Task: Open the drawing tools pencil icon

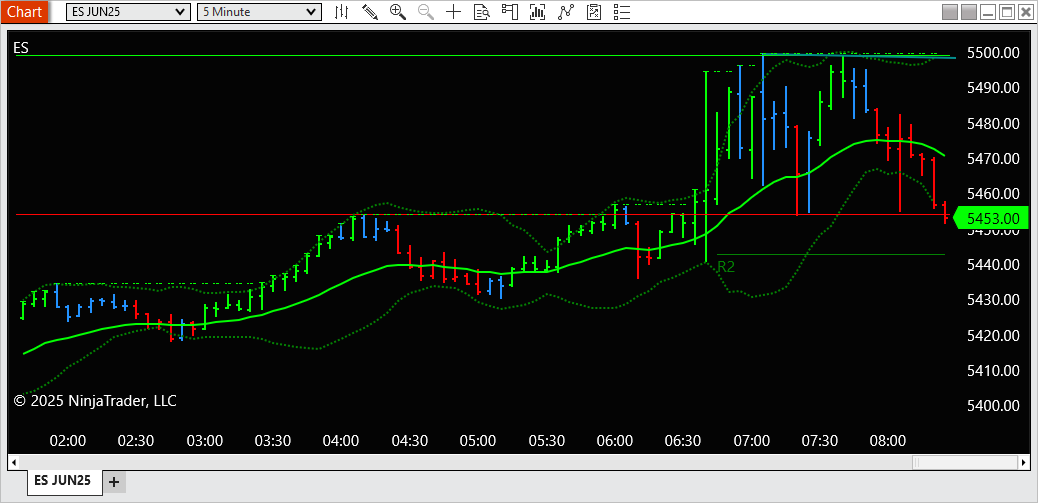Action: coord(370,11)
